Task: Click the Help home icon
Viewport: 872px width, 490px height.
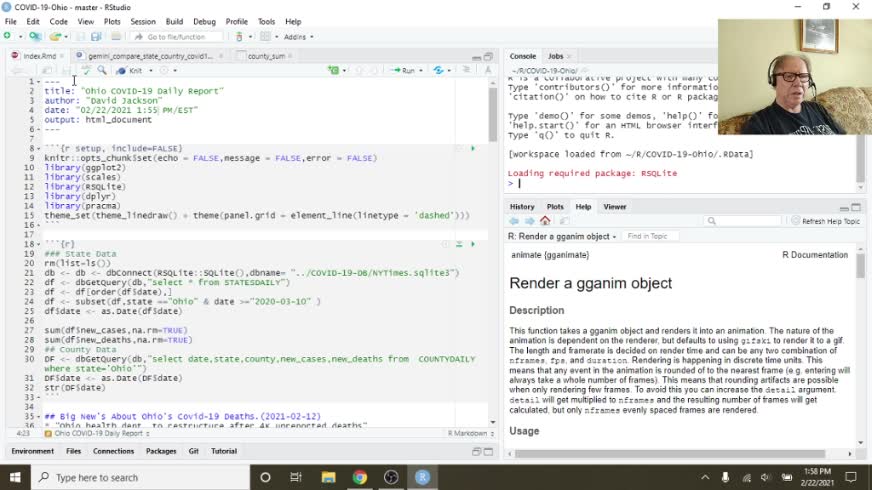Action: 545,221
